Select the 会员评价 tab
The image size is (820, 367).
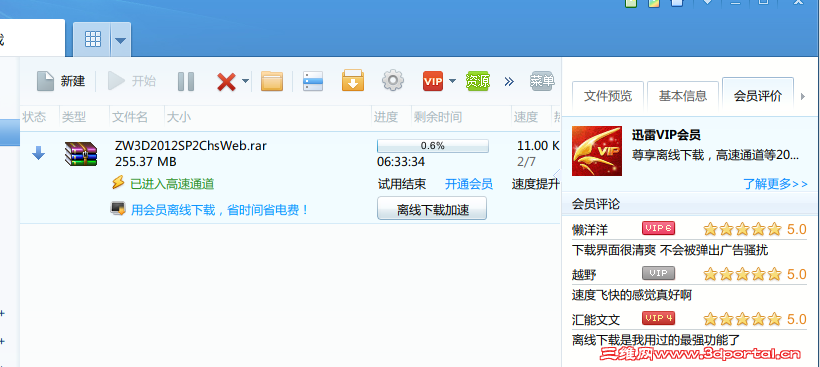758,95
